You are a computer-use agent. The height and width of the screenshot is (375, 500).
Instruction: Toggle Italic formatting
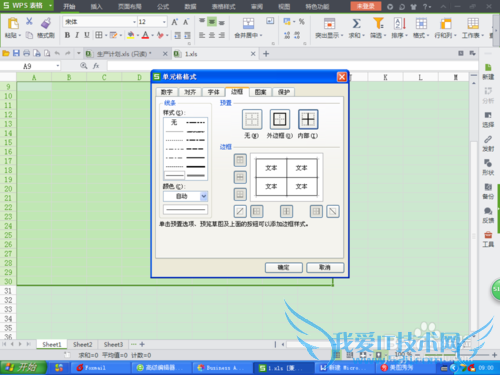pos(77,35)
